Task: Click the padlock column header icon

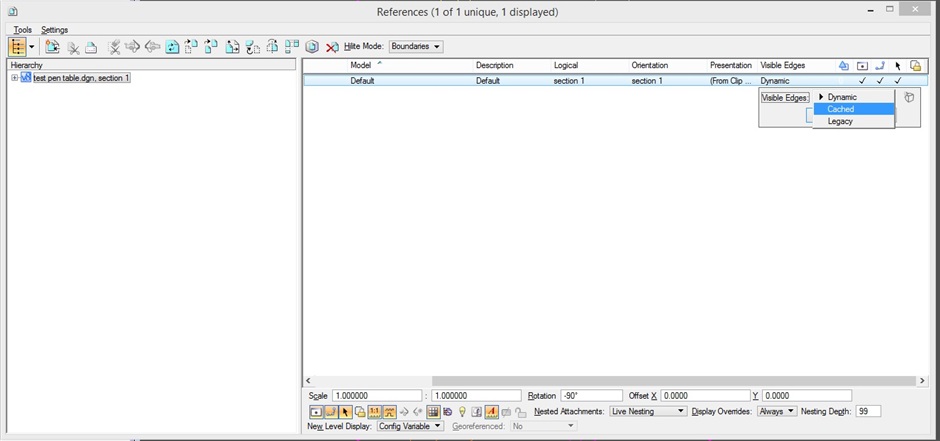Action: pos(915,65)
